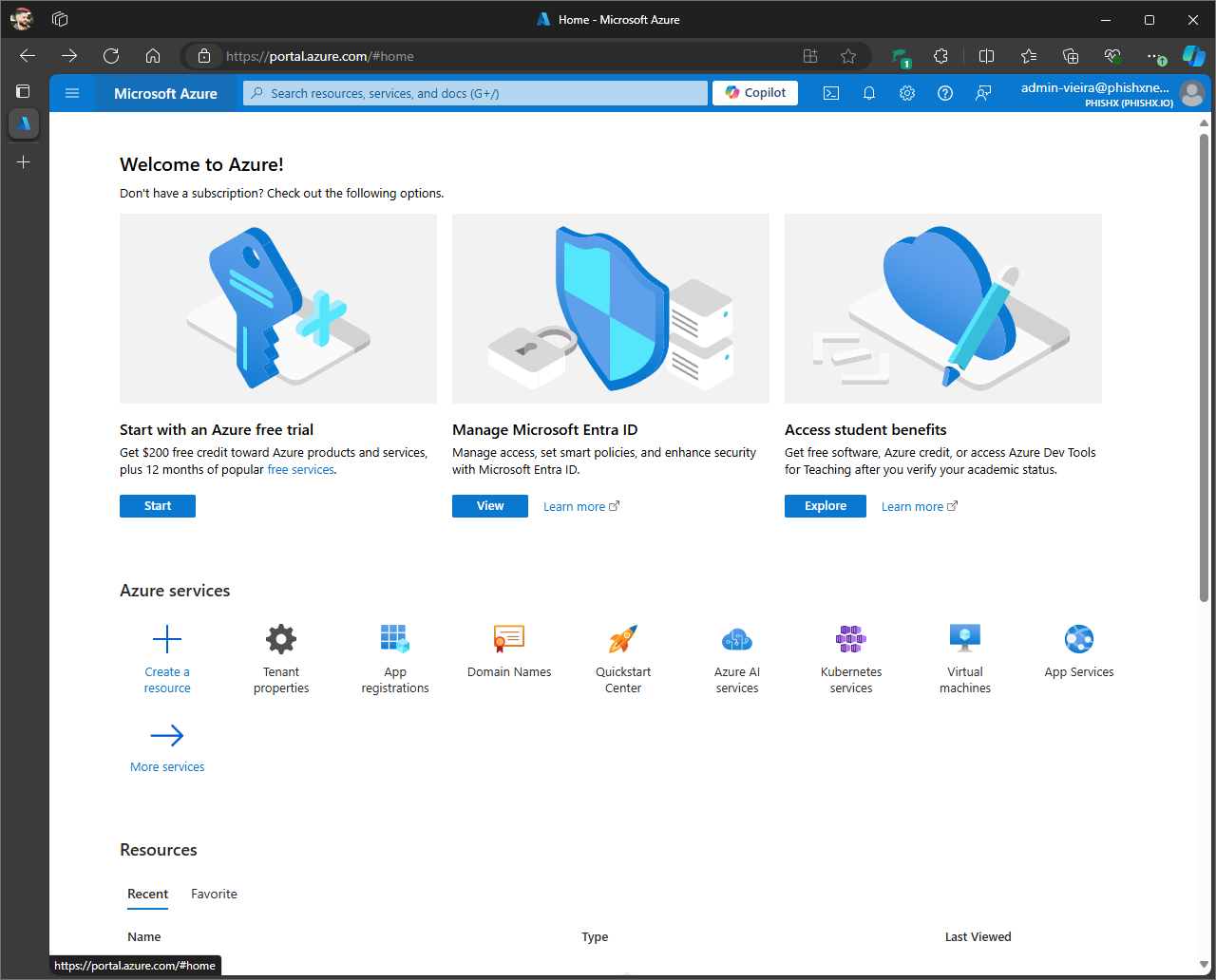Click Explore for student benefits
The width and height of the screenshot is (1216, 980).
pyautogui.click(x=826, y=506)
